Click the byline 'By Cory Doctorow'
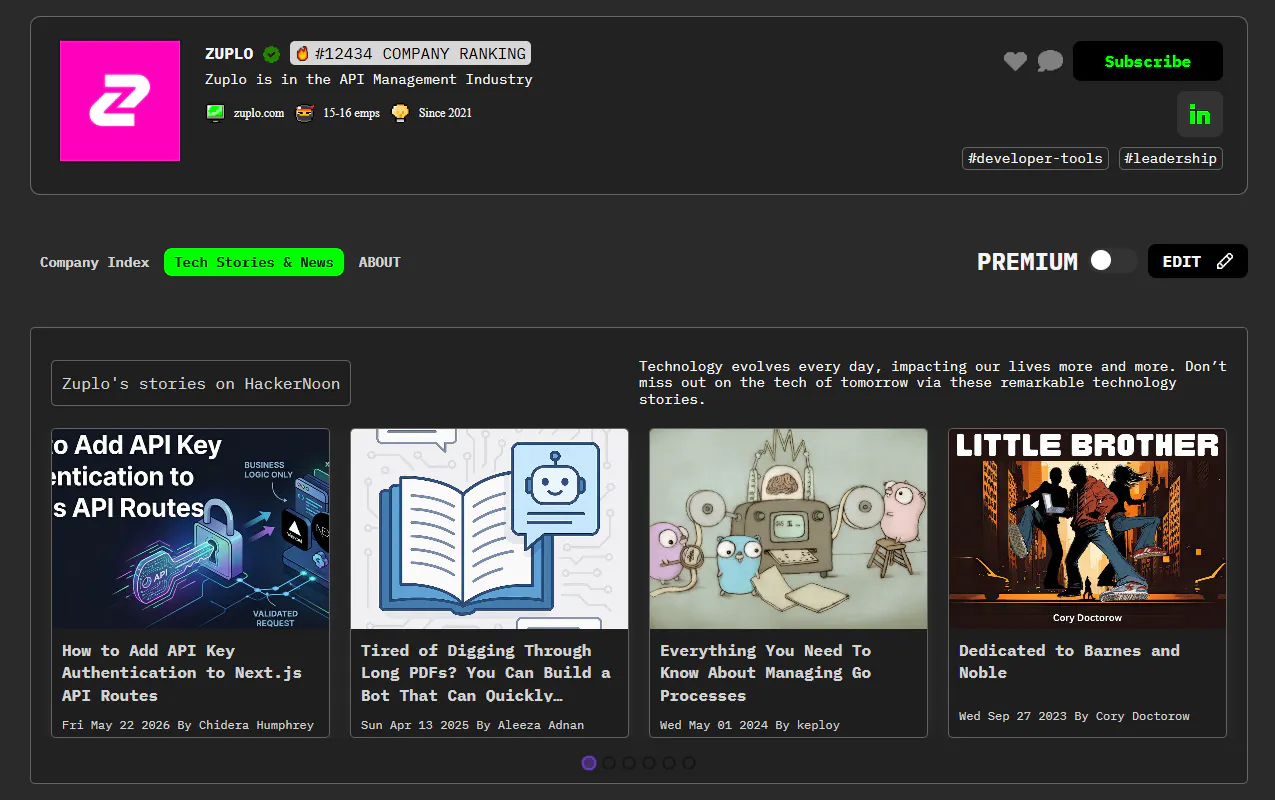 coord(1132,716)
